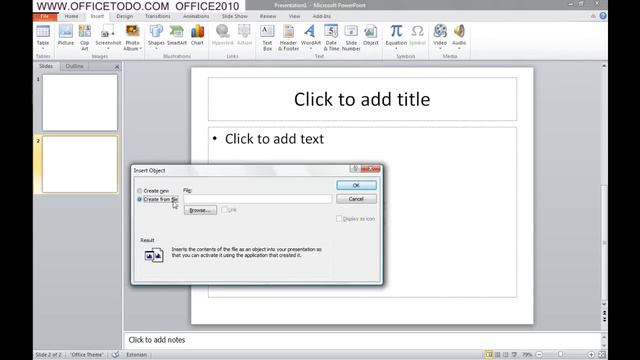Open PowerPoint Help question mark icon
Viewport: 640px width, 360px height.
pos(603,16)
